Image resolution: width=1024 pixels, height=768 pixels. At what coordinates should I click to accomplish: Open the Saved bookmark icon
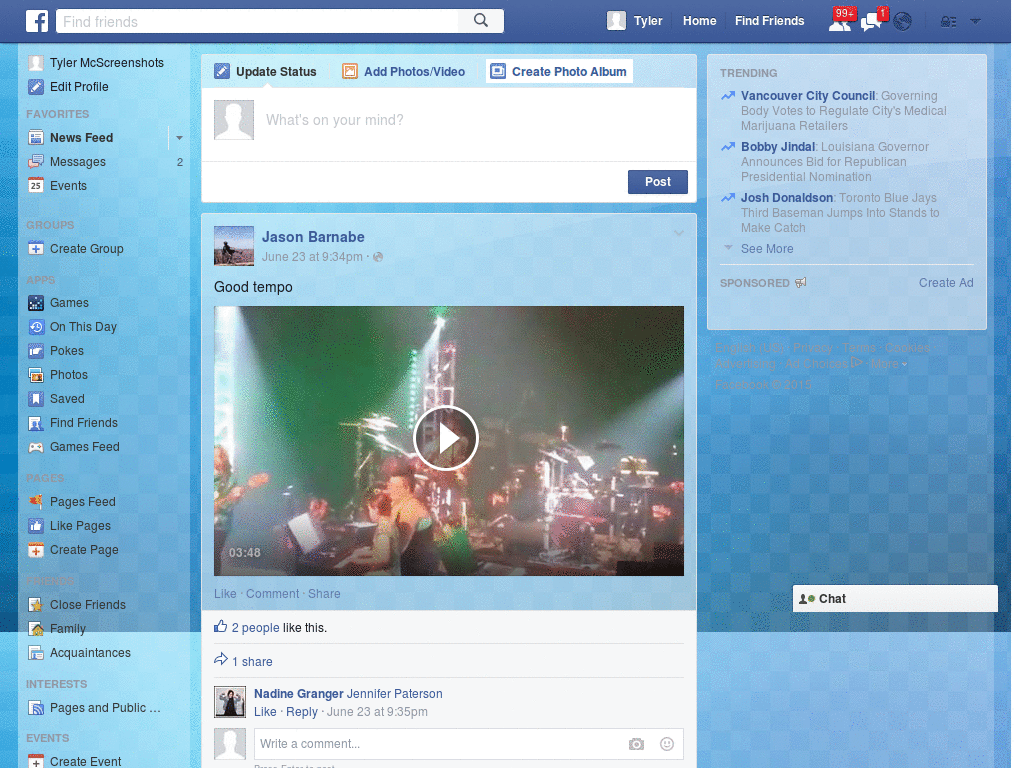36,399
